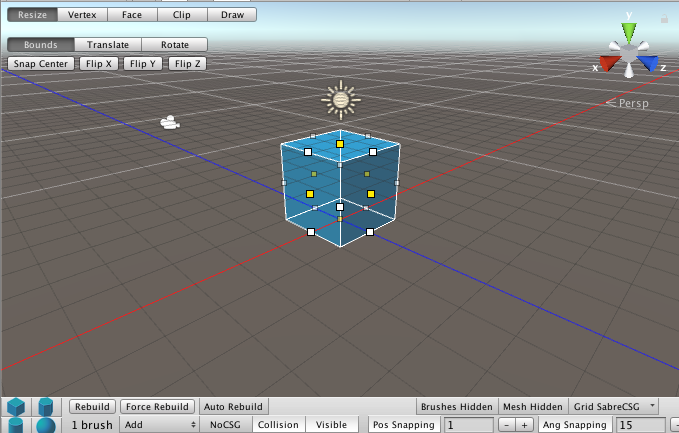Toggle Pos Snapping
The height and width of the screenshot is (433, 679).
[404, 425]
